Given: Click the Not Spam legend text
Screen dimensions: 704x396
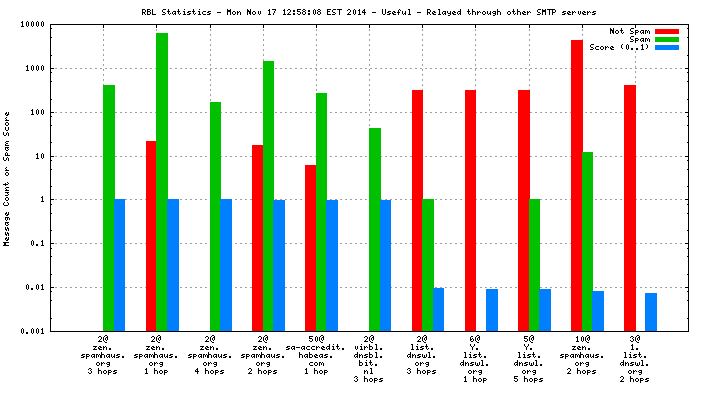Looking at the screenshot, I should [629, 31].
